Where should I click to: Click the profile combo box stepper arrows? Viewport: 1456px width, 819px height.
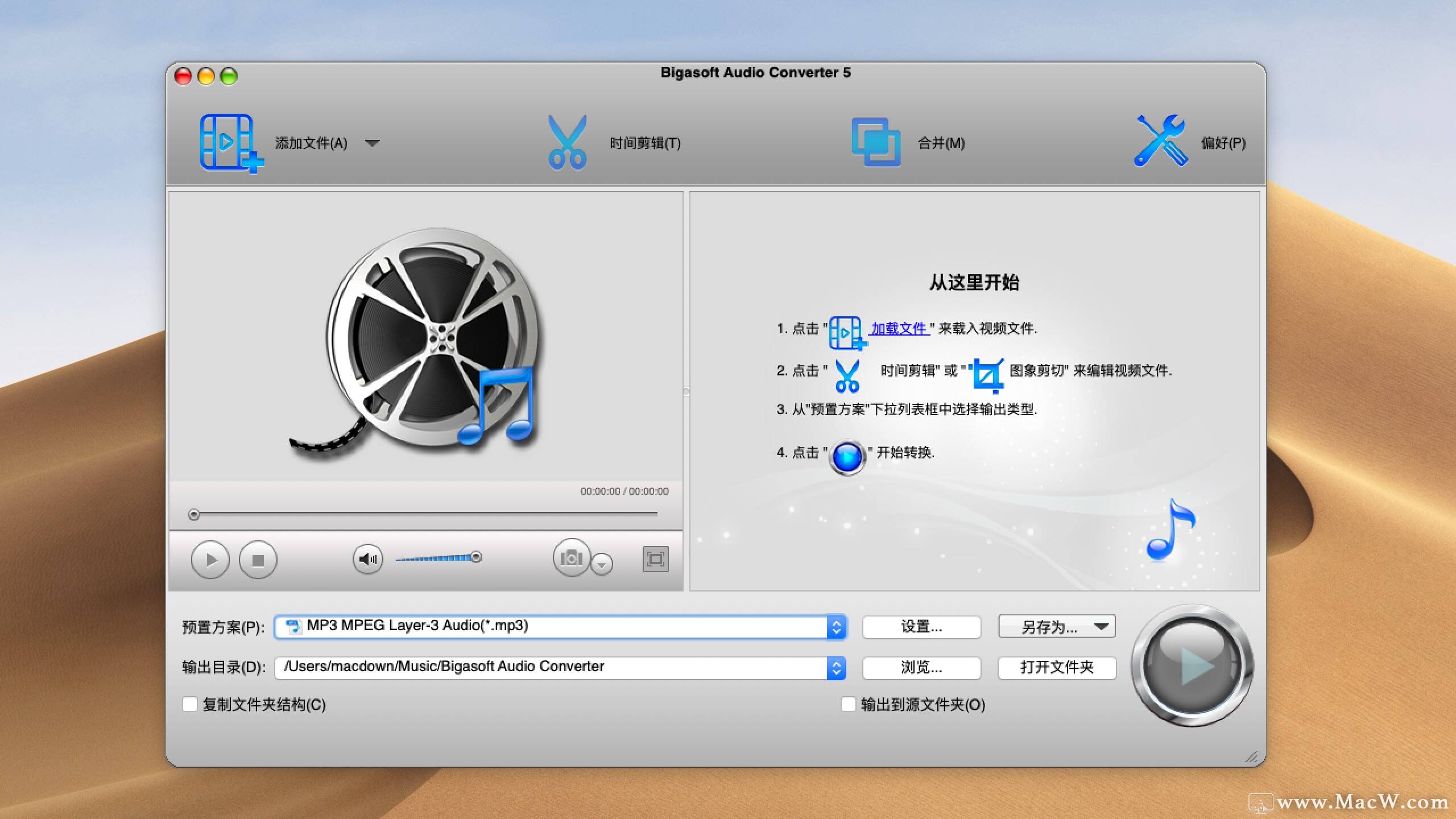coord(837,627)
